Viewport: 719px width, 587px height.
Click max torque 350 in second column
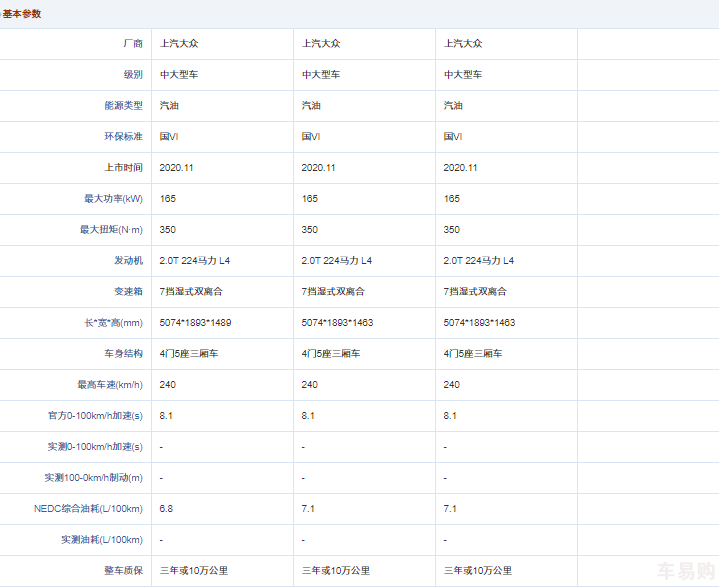[310, 230]
